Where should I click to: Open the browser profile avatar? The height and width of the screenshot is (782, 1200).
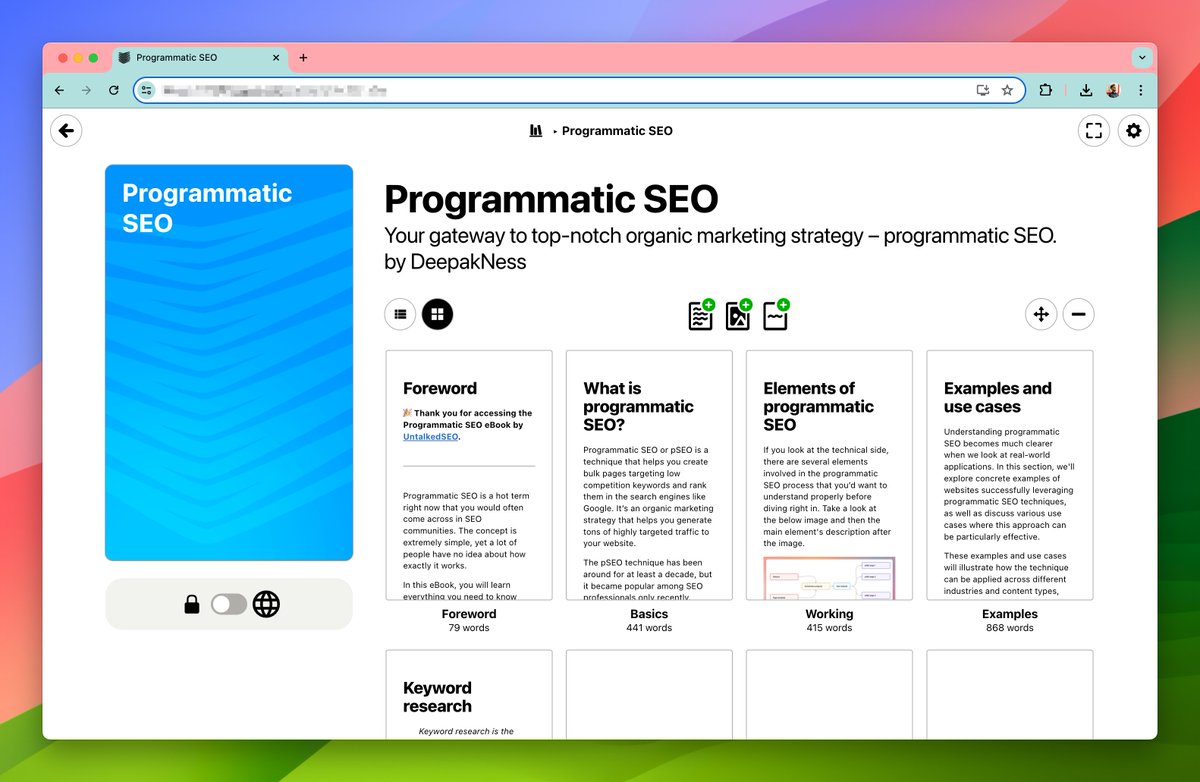(1113, 90)
